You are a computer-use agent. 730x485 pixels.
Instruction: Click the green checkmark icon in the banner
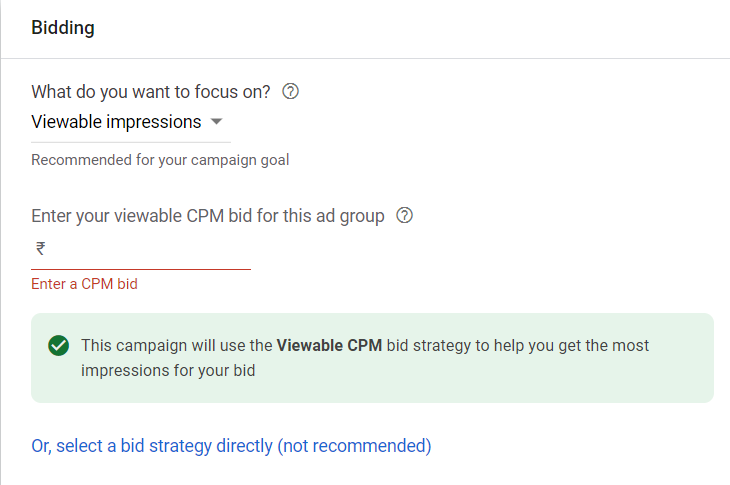58,346
